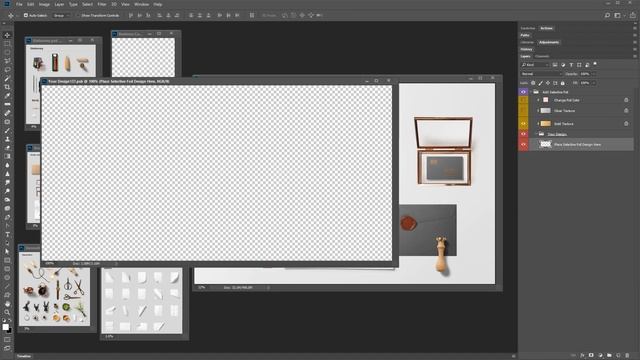Viewport: 640px width, 360px height.
Task: Show the Silver Texture layer
Action: click(x=523, y=111)
